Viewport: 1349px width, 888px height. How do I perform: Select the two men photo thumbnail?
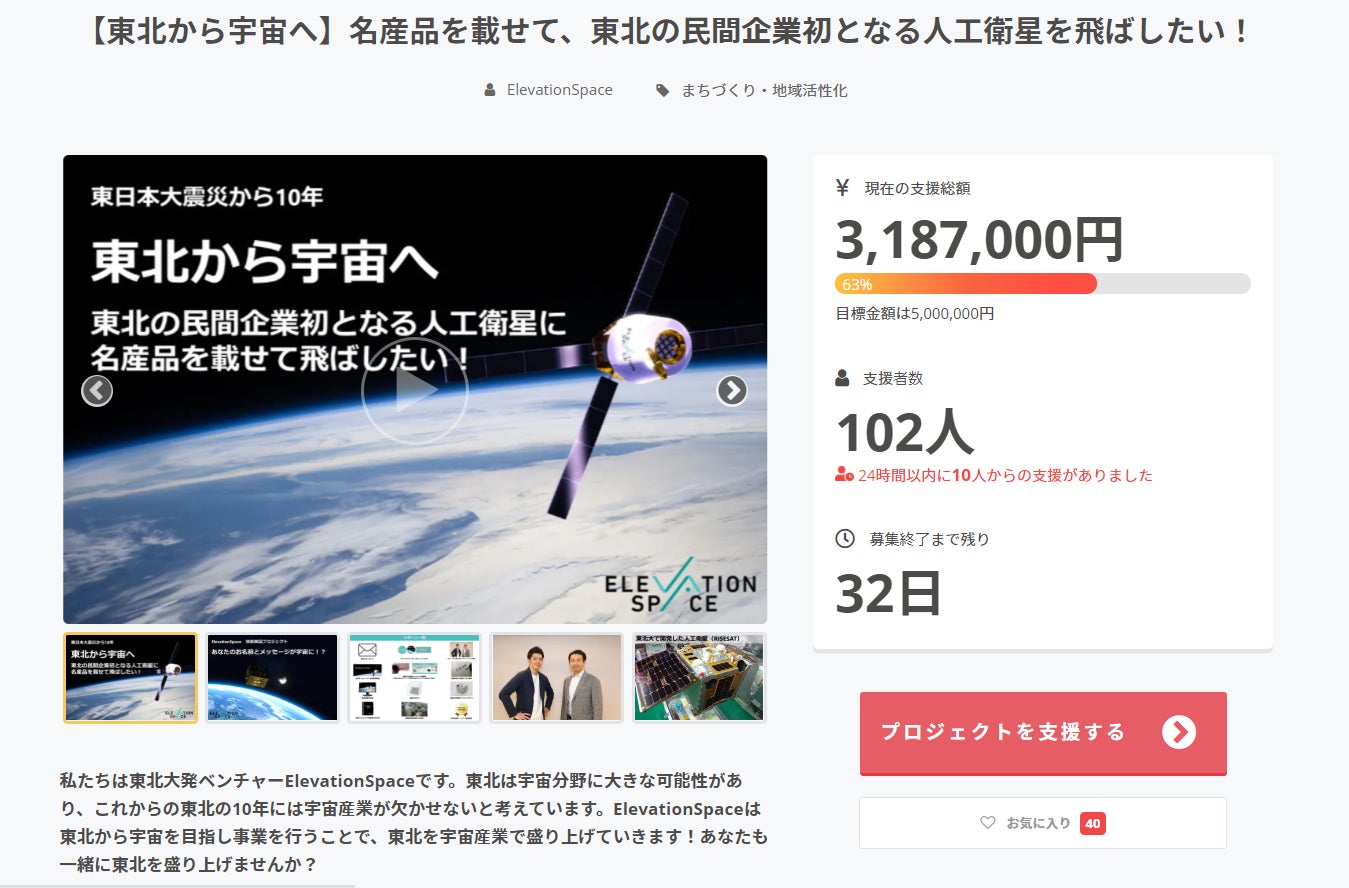557,677
